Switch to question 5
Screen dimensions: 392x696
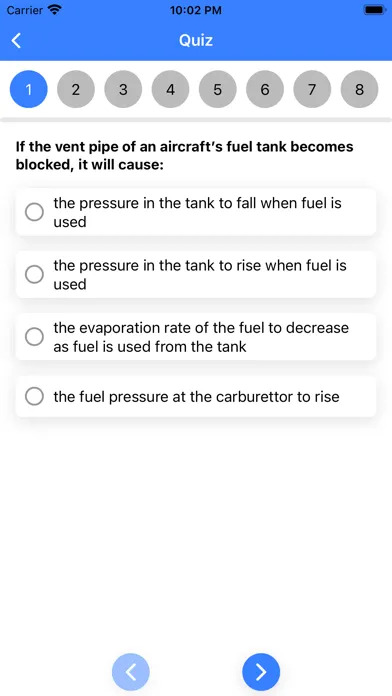(218, 89)
